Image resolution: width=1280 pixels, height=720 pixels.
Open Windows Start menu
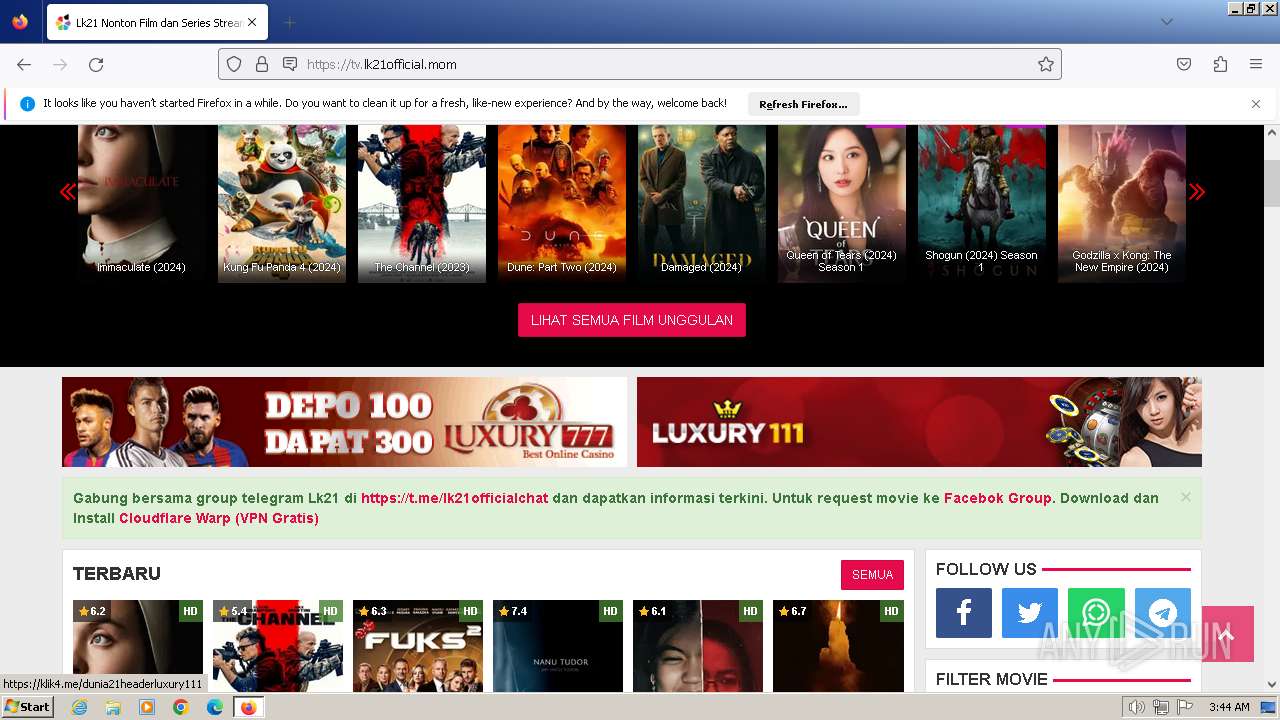click(28, 707)
